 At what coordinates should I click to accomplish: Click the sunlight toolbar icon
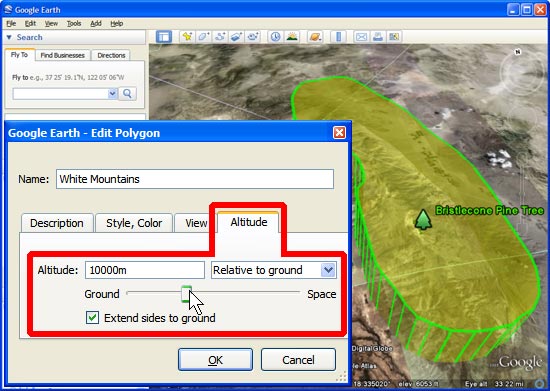pyautogui.click(x=292, y=36)
